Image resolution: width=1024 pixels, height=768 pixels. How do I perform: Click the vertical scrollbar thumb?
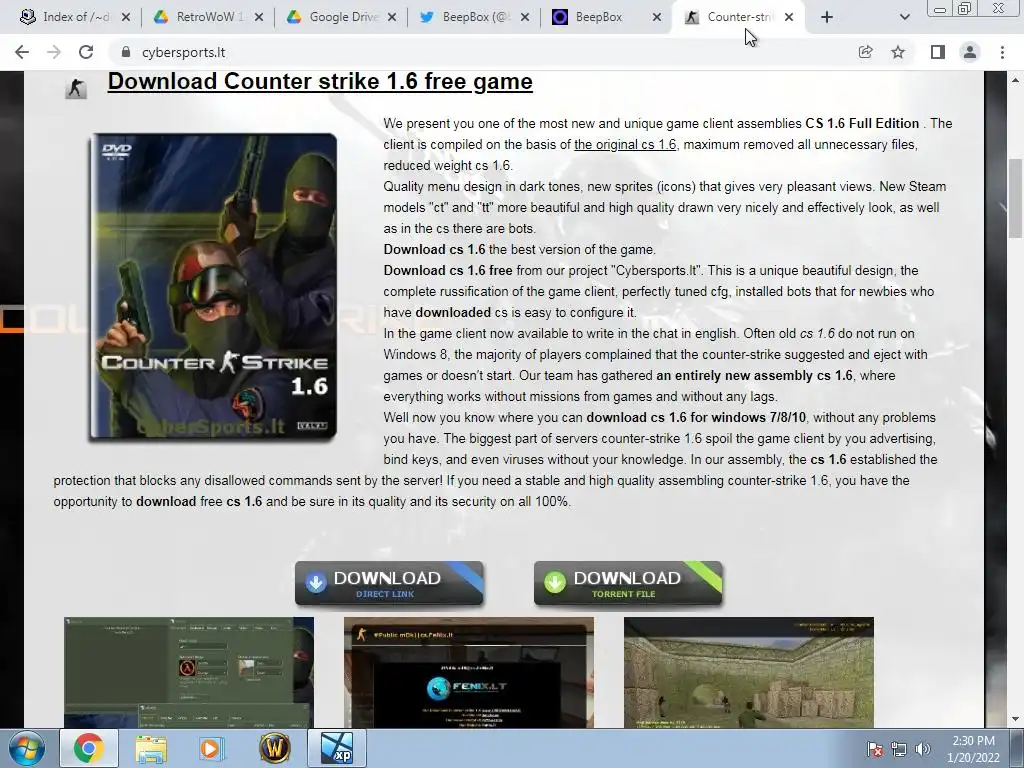click(1016, 198)
